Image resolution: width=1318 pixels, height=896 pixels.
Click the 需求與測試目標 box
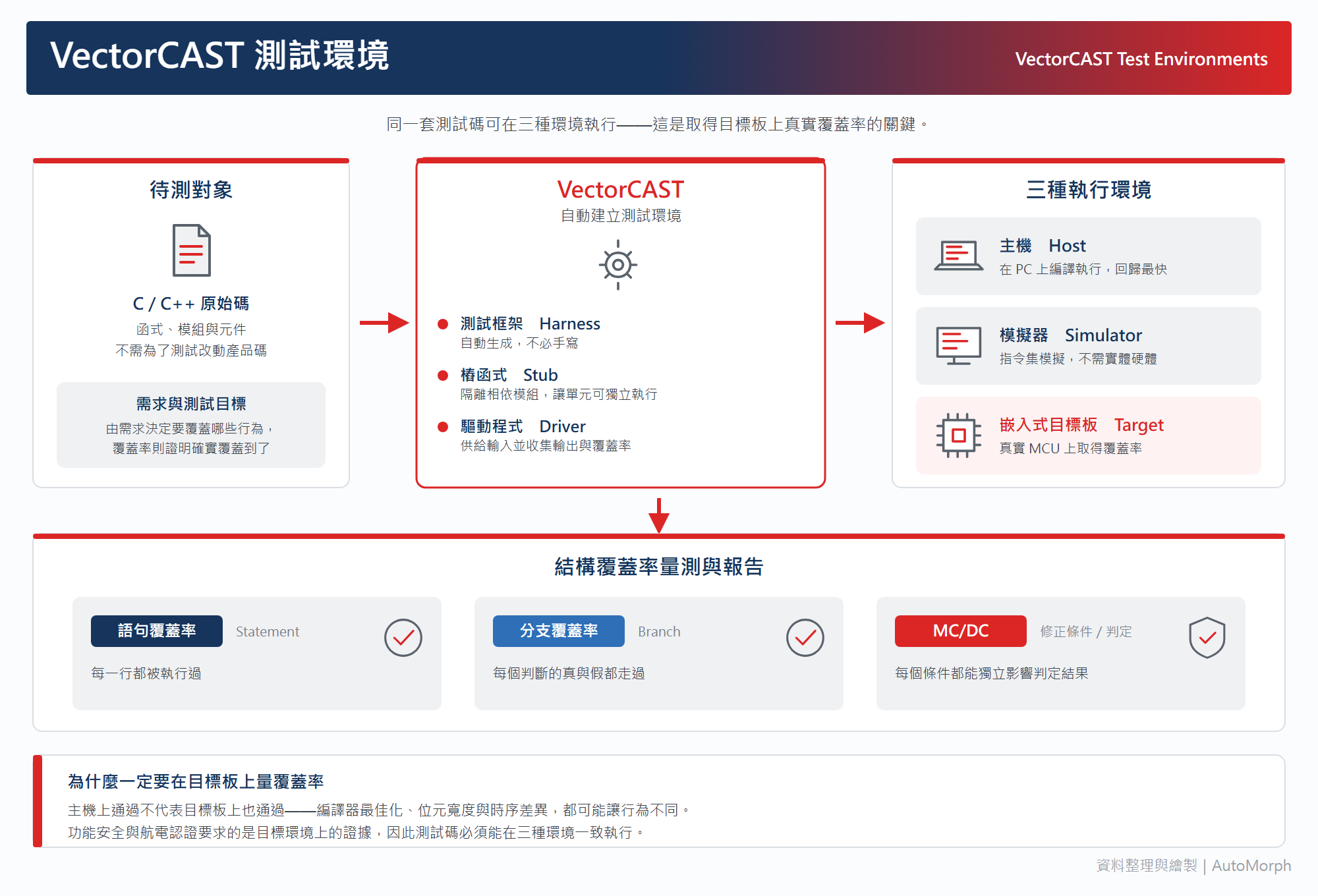(191, 425)
